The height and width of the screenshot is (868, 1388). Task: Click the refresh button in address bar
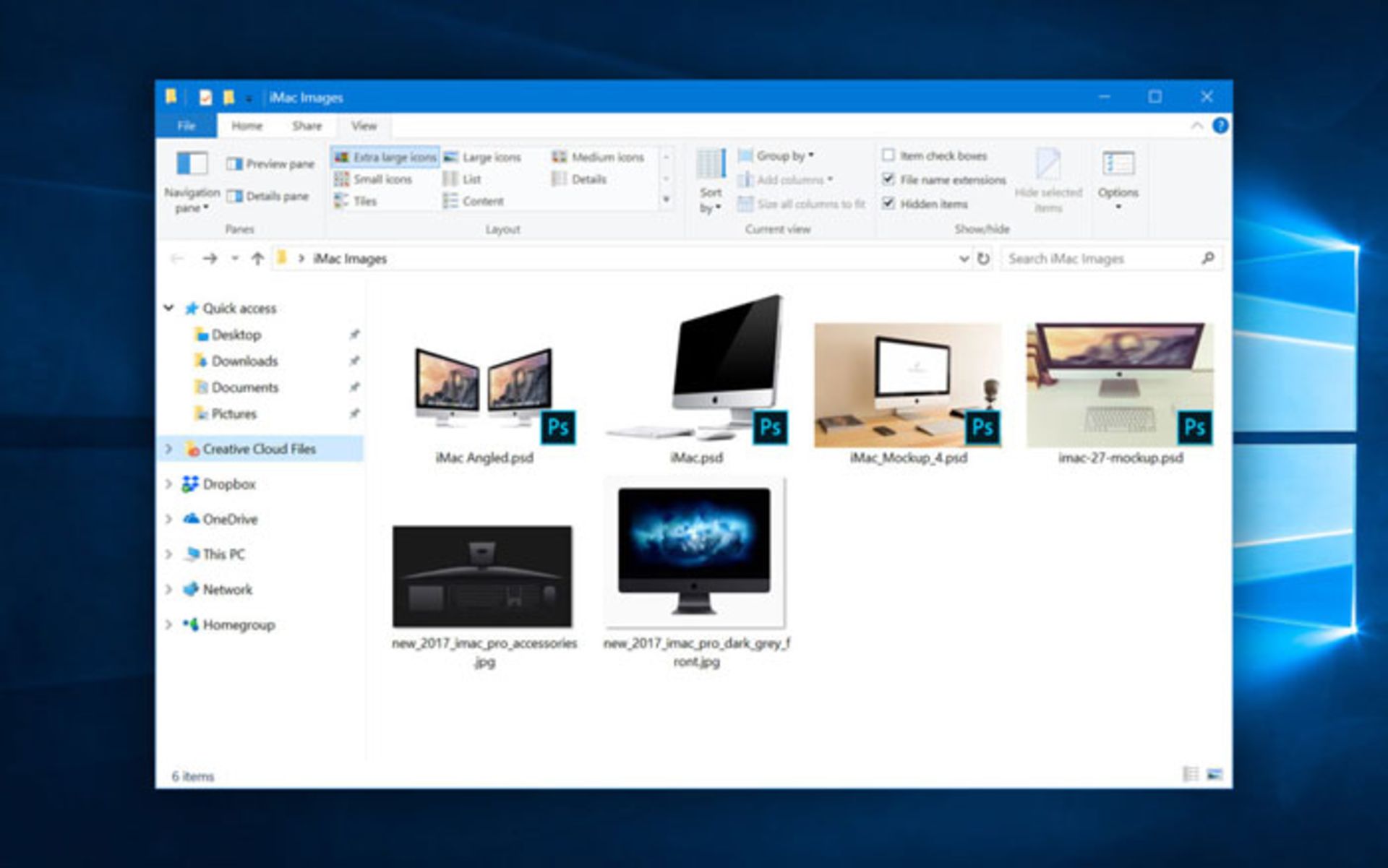pyautogui.click(x=983, y=259)
